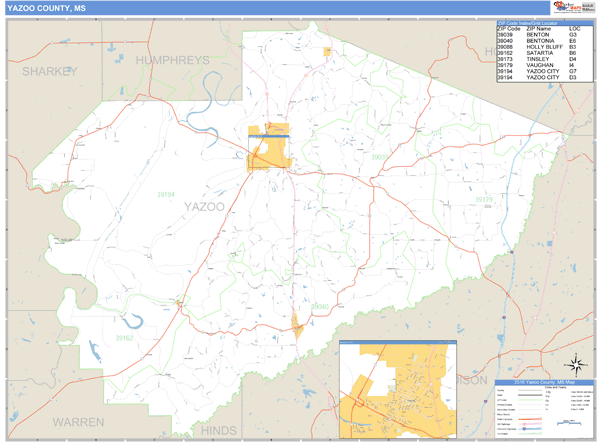Select the HINDS county label
The image size is (600, 442).
221,428
